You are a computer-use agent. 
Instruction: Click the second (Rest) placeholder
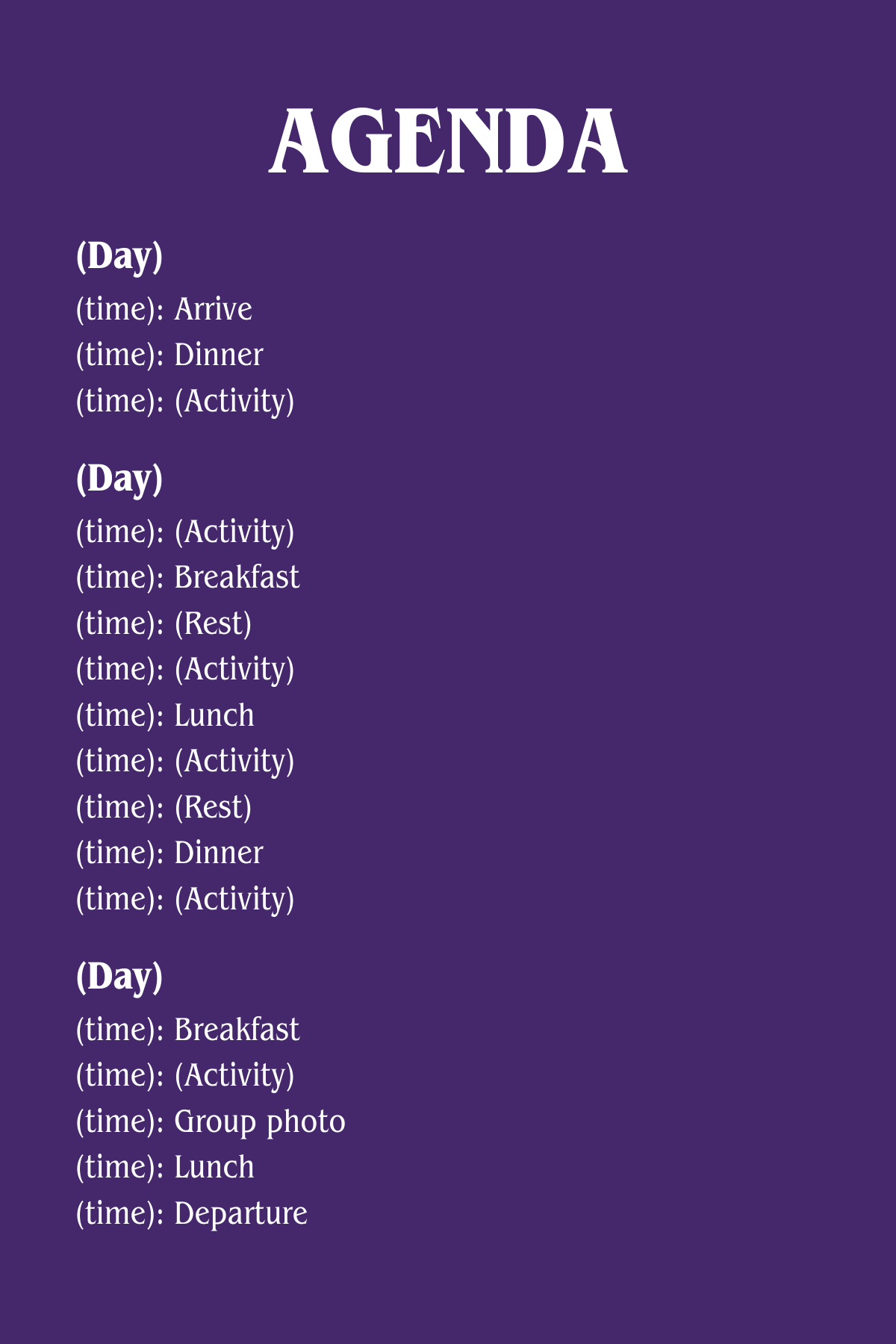[164, 807]
